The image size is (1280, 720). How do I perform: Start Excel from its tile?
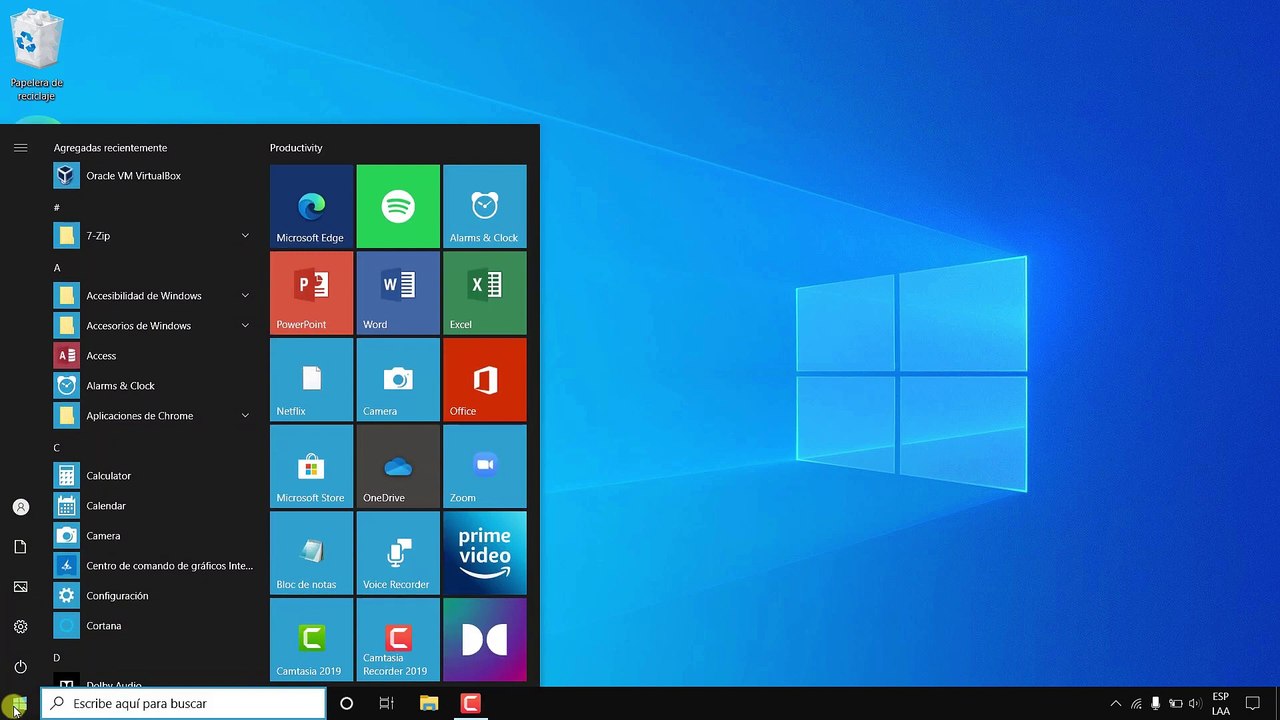point(485,293)
